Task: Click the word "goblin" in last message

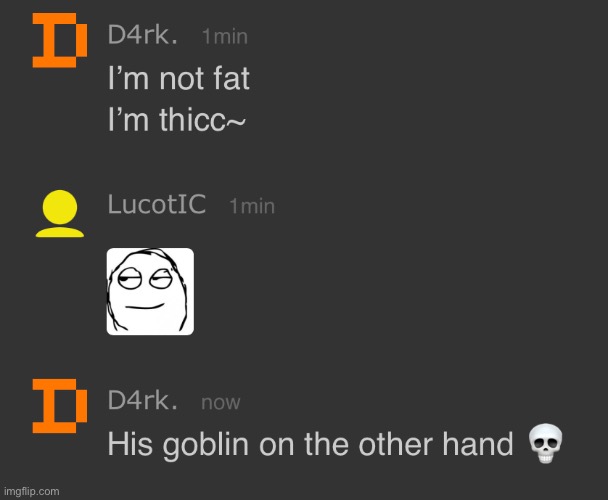Action: click(x=206, y=445)
